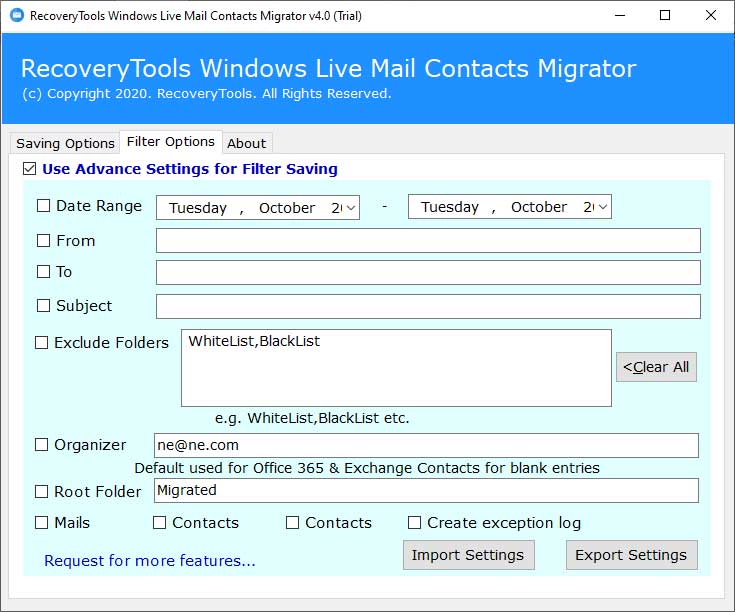
Task: Check the Exclude Folders option
Action: point(42,343)
